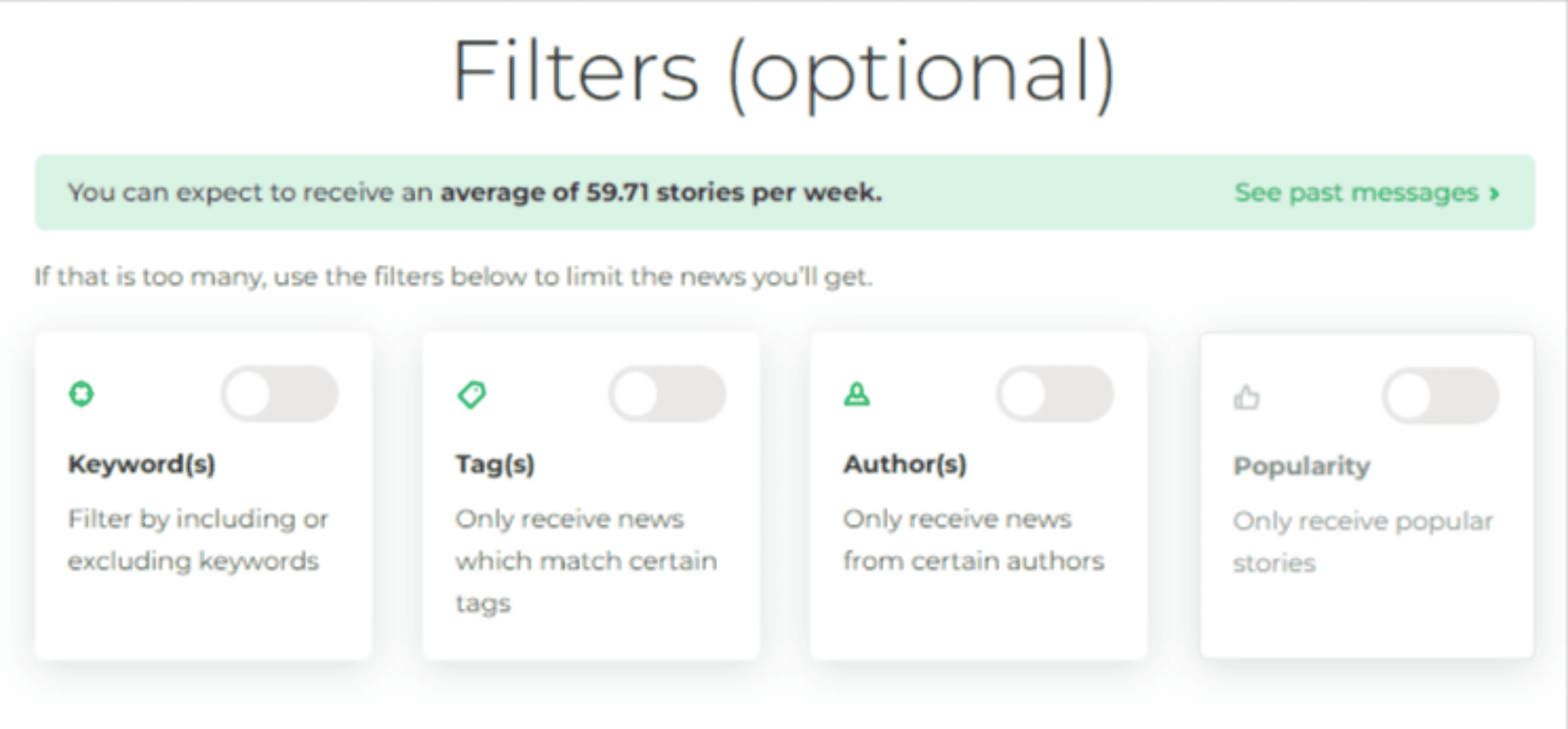Click the Filters (optional) page heading
The width and height of the screenshot is (1568, 729).
point(784,73)
